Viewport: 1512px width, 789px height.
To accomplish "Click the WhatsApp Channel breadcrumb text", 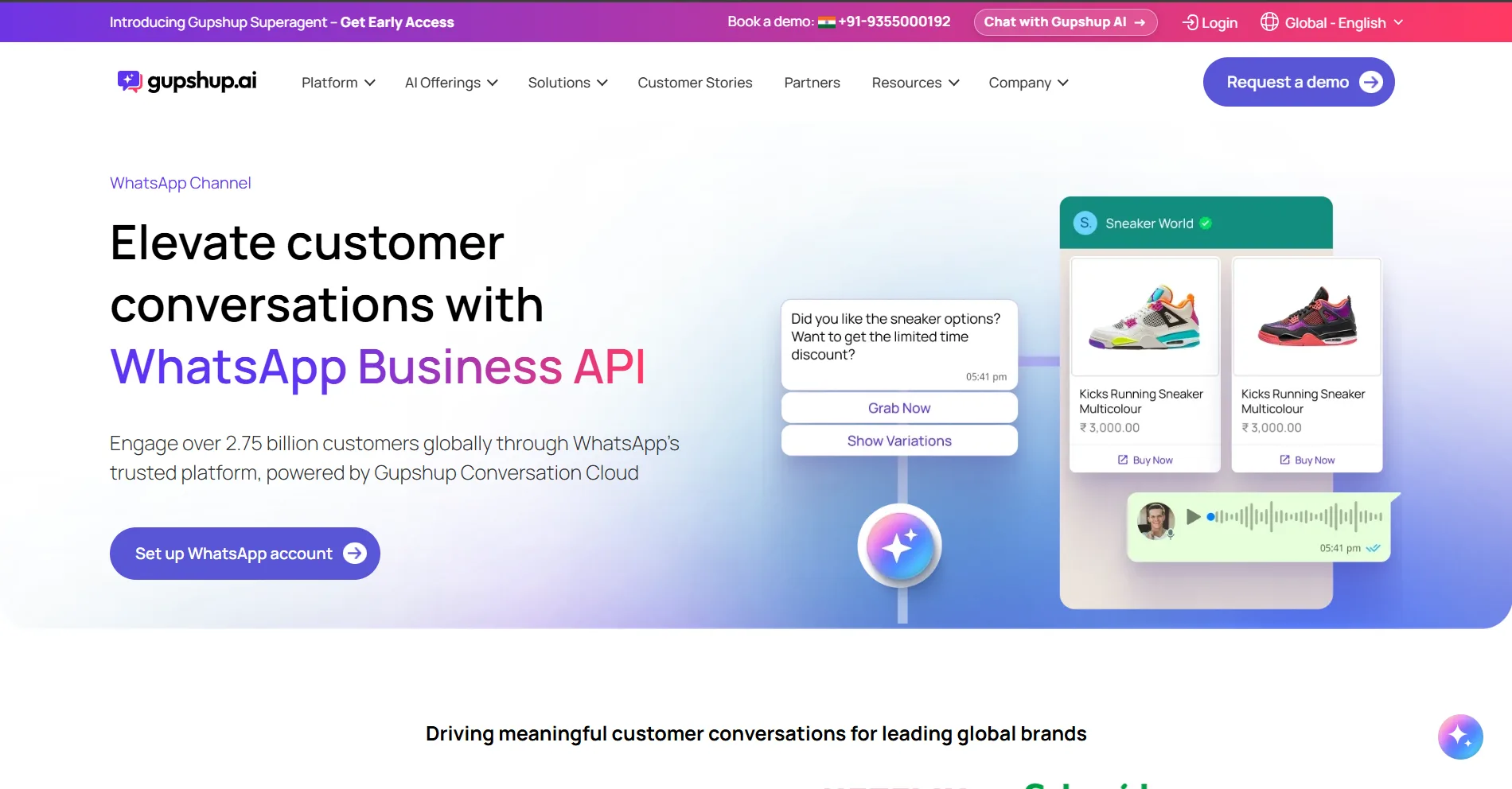I will (181, 183).
